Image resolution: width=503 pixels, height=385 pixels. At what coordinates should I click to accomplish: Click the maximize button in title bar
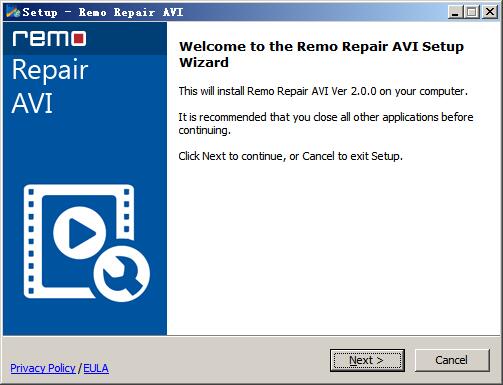[472, 12]
